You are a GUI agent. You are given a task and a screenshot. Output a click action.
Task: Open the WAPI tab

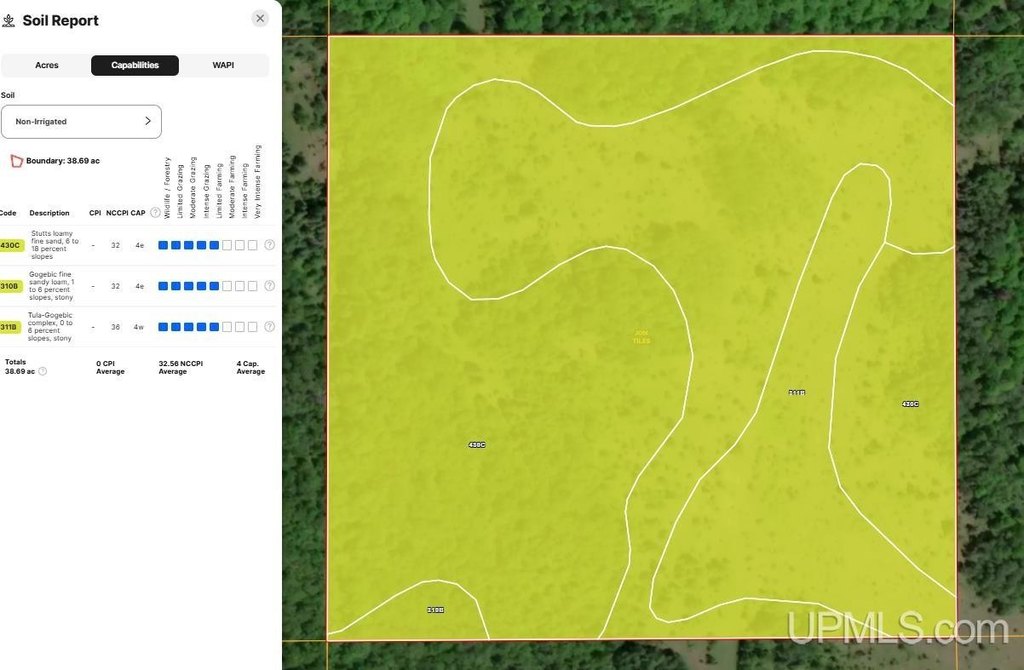point(223,65)
